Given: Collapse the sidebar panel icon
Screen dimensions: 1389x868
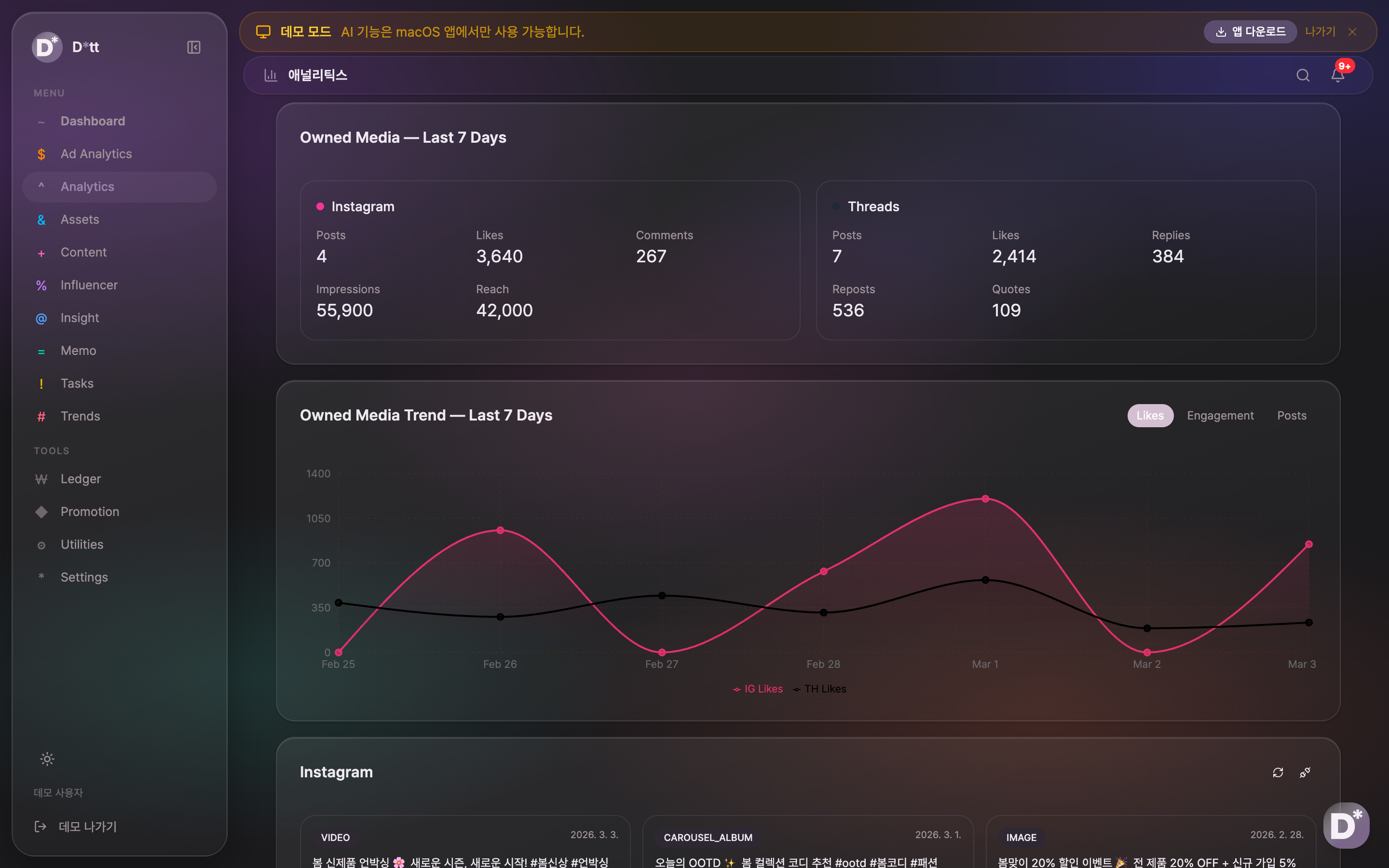Looking at the screenshot, I should coord(193,47).
